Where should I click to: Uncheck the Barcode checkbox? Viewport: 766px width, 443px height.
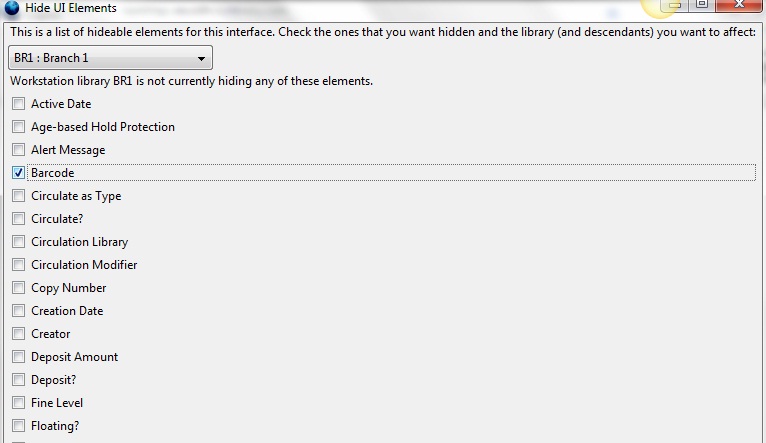coord(19,172)
